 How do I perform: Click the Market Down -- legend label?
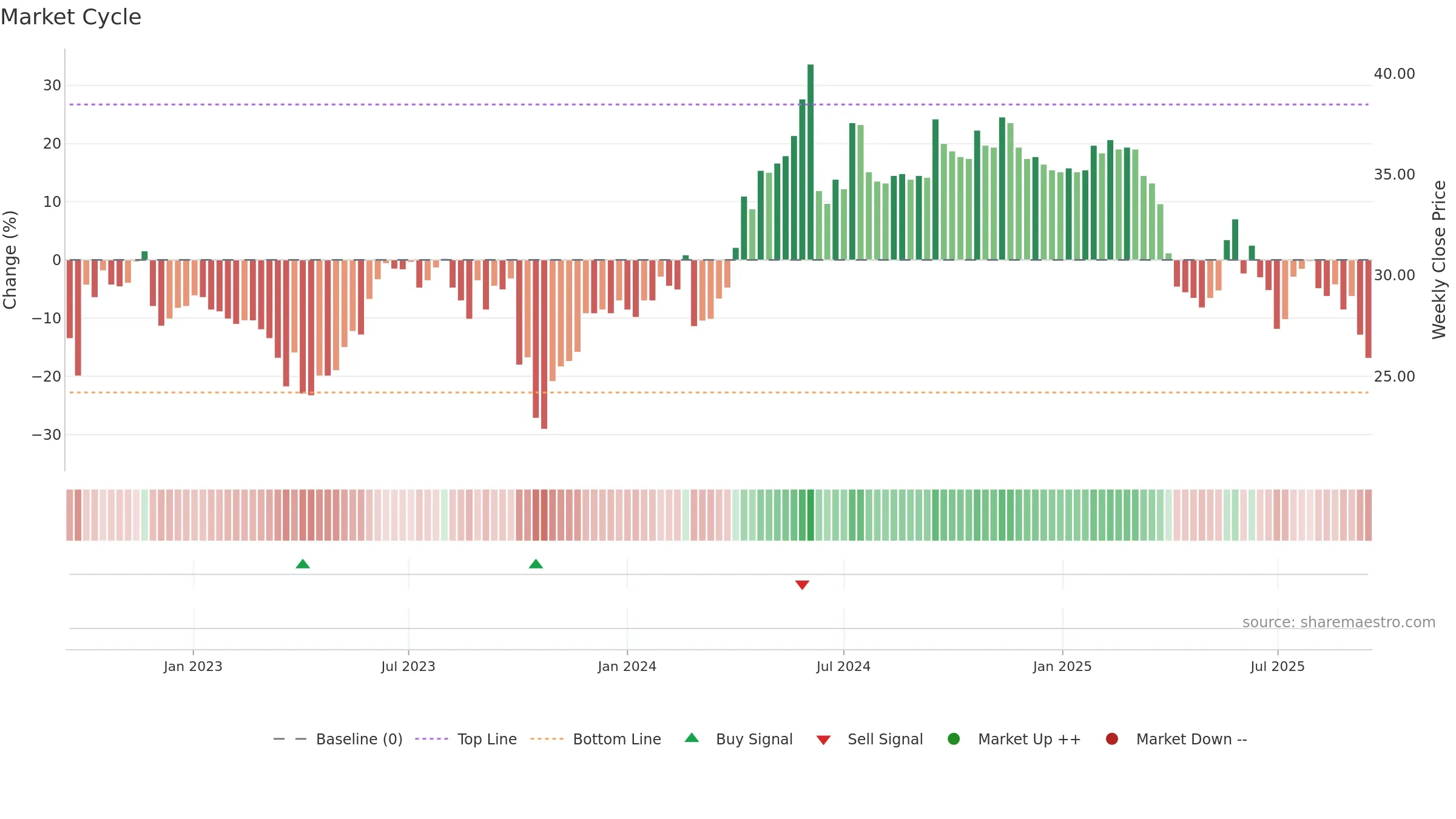pos(1191,739)
